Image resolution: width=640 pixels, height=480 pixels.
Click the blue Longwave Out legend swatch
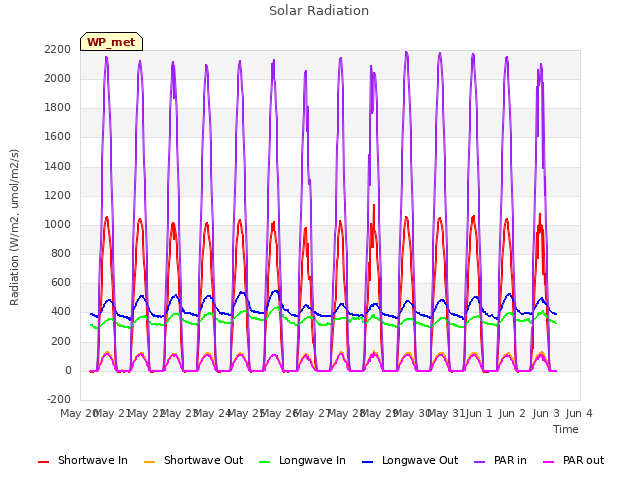(368, 462)
